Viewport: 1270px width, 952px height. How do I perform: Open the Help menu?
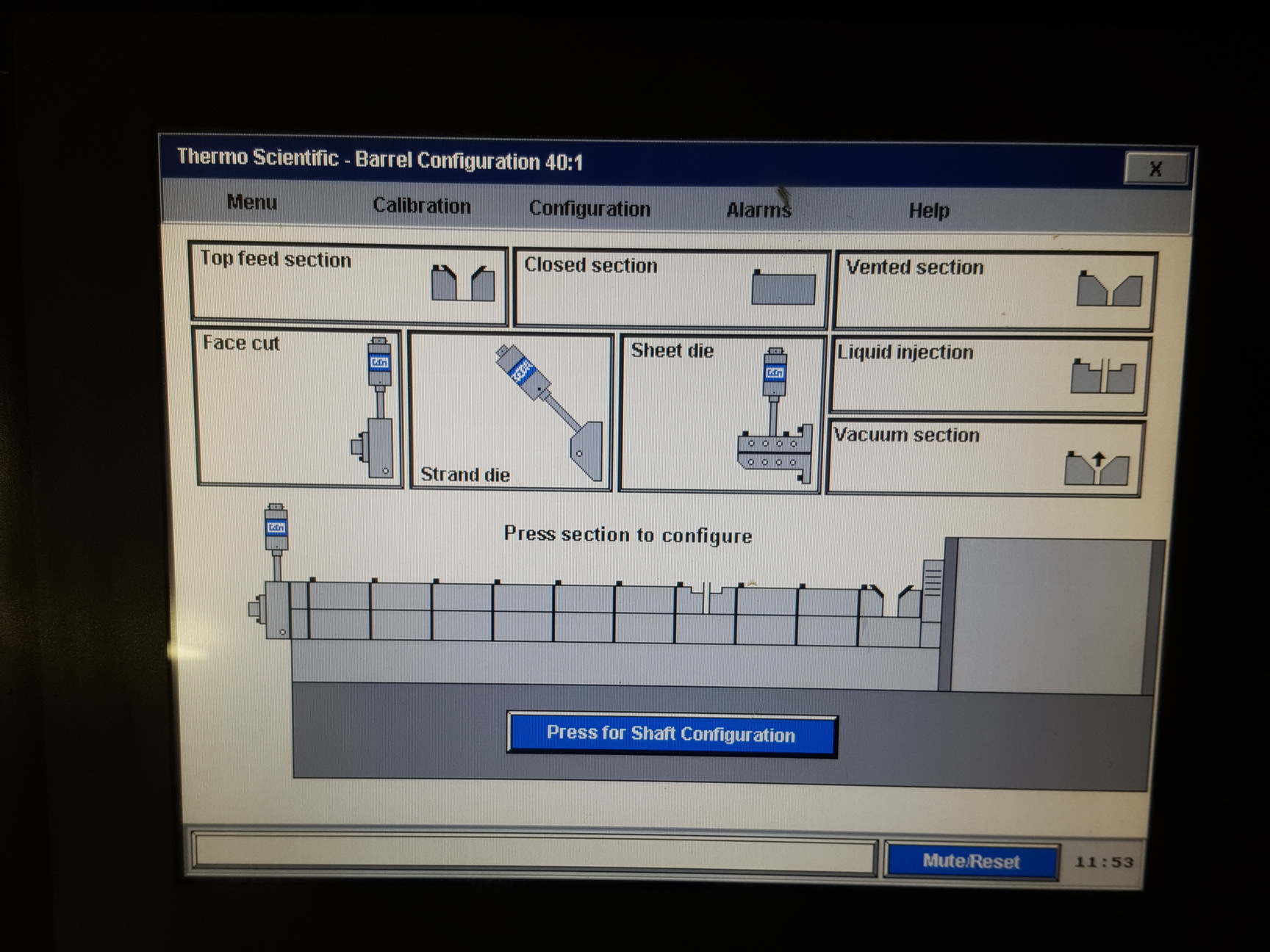(929, 211)
